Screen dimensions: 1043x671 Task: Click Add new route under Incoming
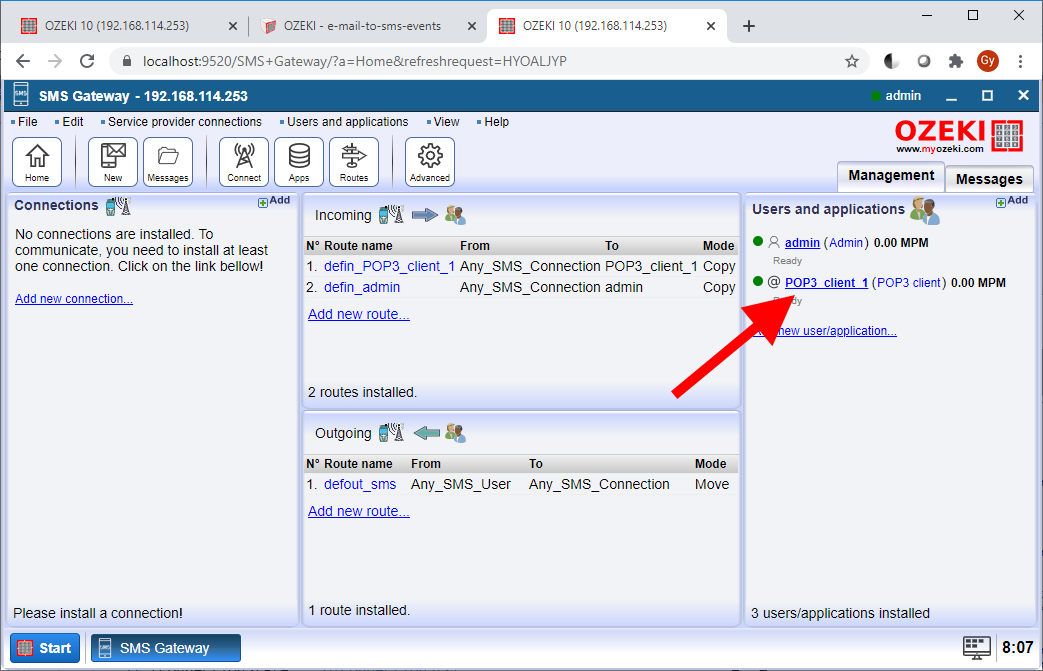tap(359, 314)
